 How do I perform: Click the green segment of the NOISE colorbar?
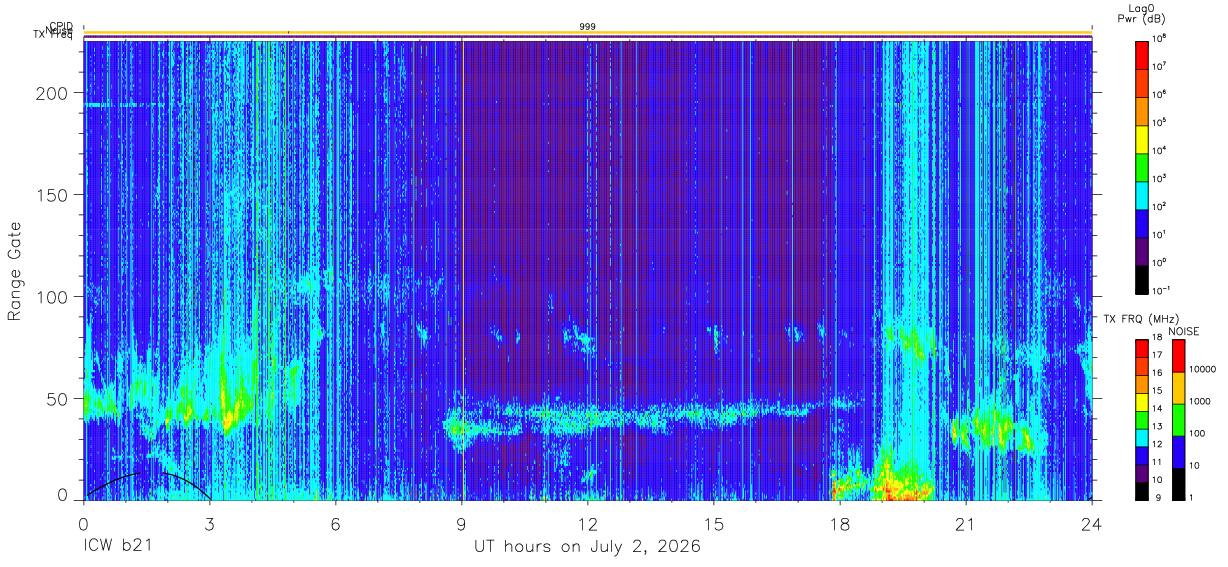1180,418
